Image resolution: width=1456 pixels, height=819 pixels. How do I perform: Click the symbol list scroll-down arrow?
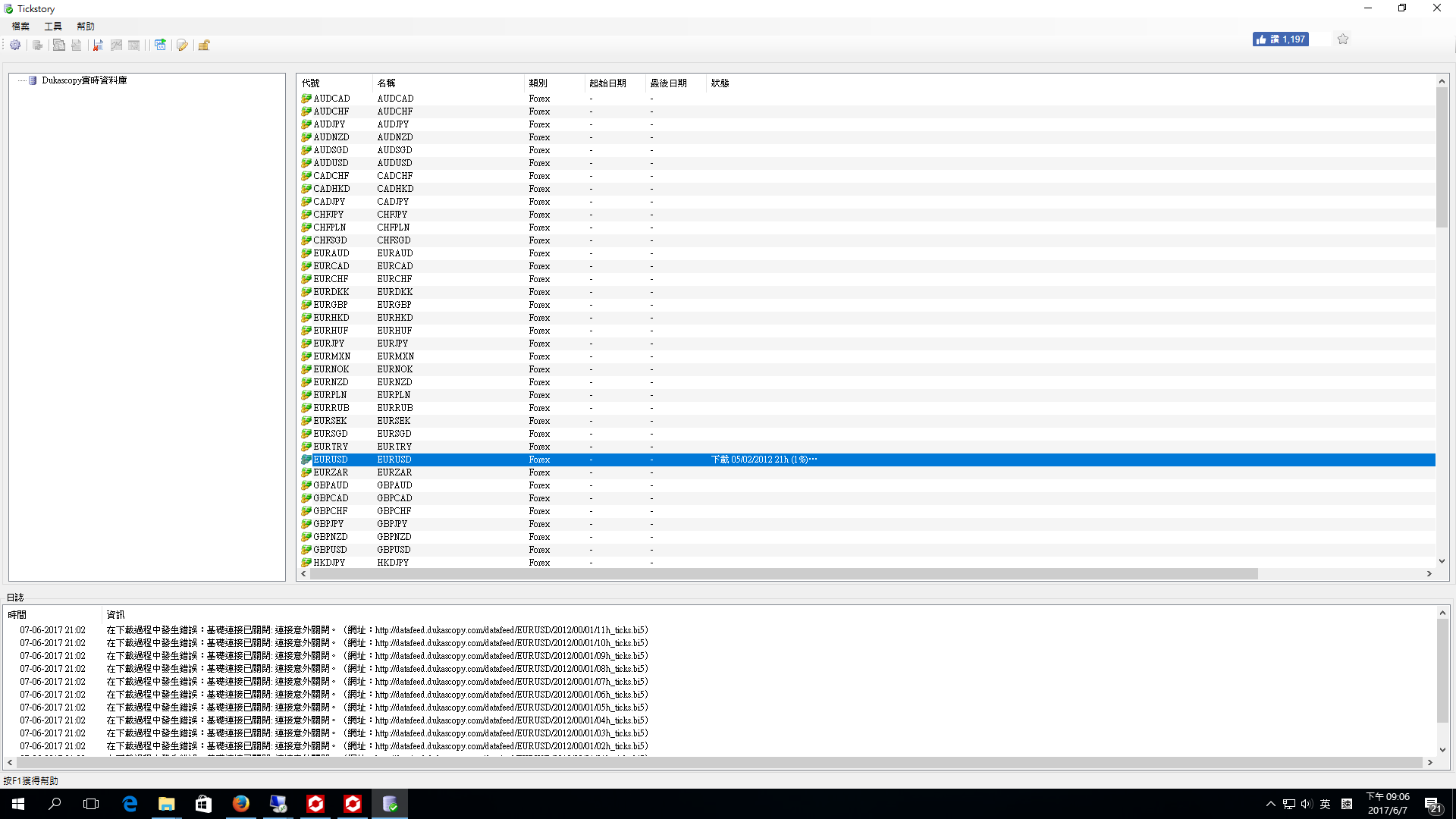click(x=1442, y=561)
